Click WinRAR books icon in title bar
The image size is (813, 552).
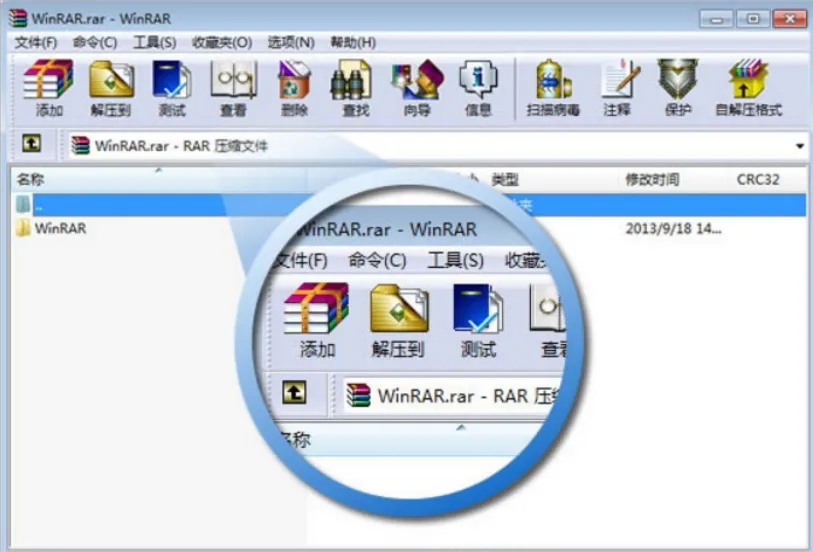[18, 18]
